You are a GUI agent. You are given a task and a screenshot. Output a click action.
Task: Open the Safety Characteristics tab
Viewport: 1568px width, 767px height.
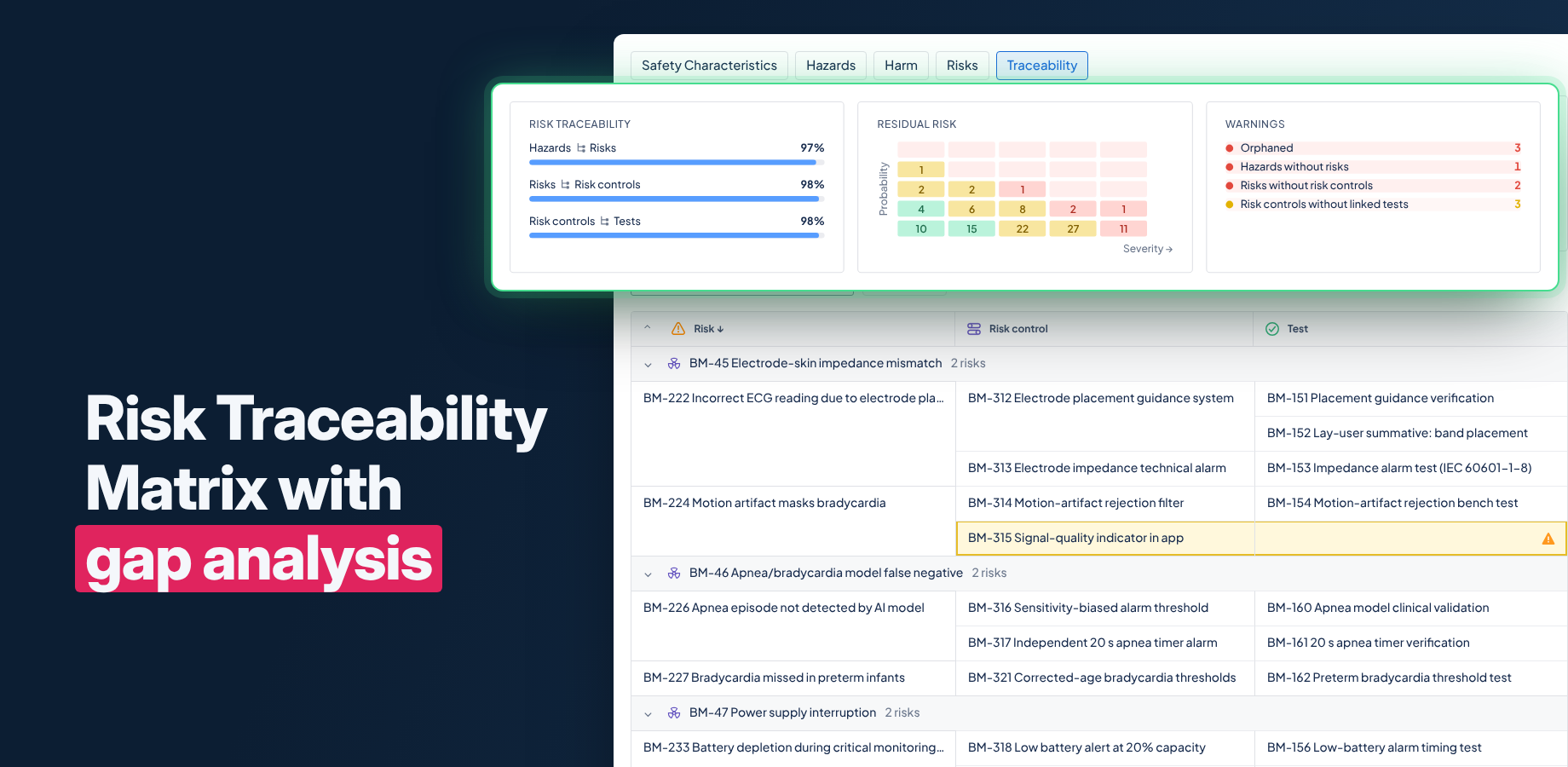pyautogui.click(x=709, y=66)
